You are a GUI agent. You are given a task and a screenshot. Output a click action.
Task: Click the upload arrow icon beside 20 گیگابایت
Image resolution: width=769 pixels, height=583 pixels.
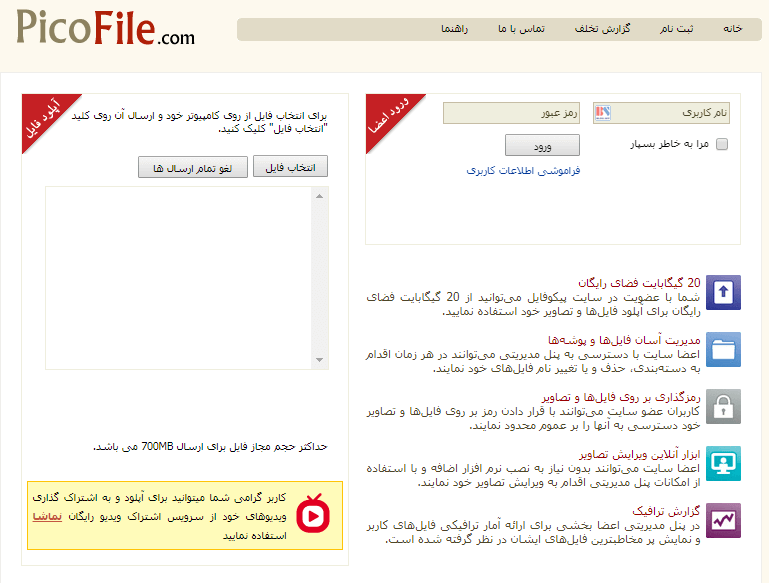click(x=723, y=293)
